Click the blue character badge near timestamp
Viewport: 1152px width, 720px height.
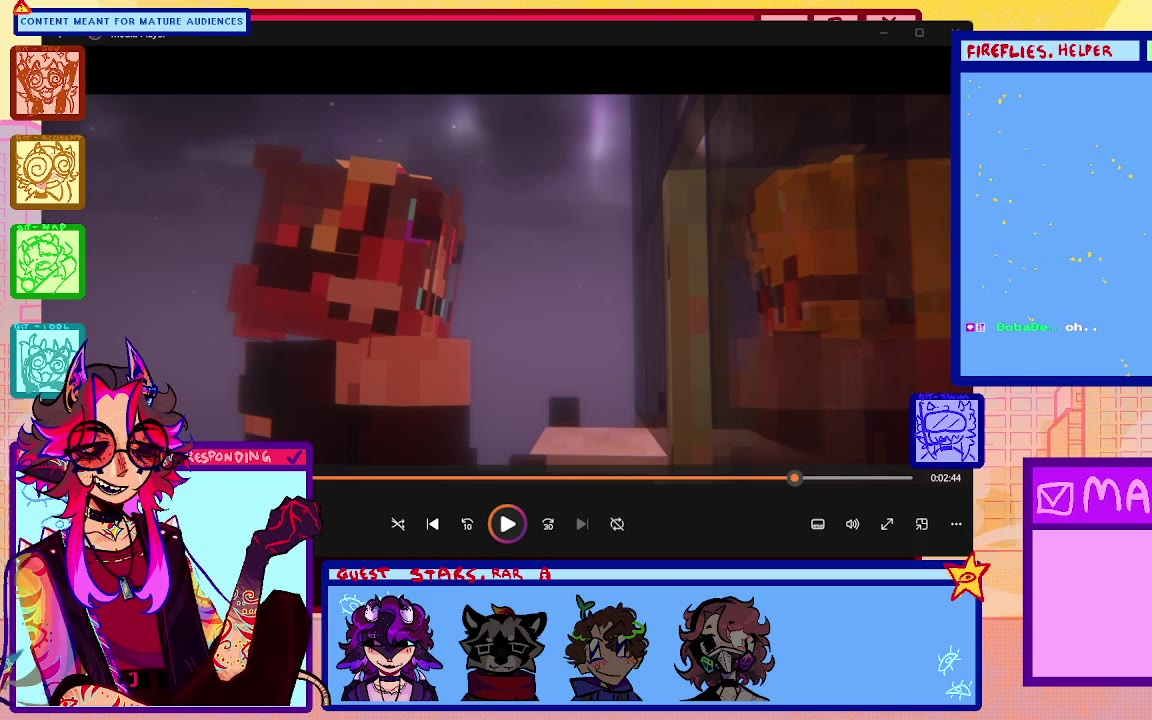(x=947, y=430)
